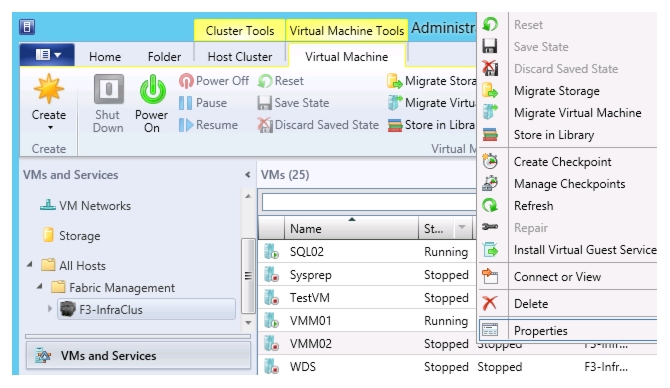Click Power Off in the ribbon
The width and height of the screenshot is (670, 388).
coord(214,81)
